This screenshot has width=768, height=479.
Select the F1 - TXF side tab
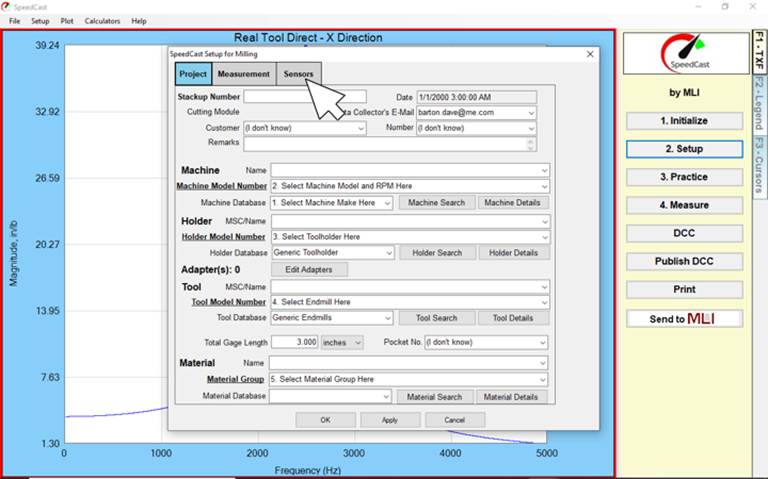tap(759, 51)
